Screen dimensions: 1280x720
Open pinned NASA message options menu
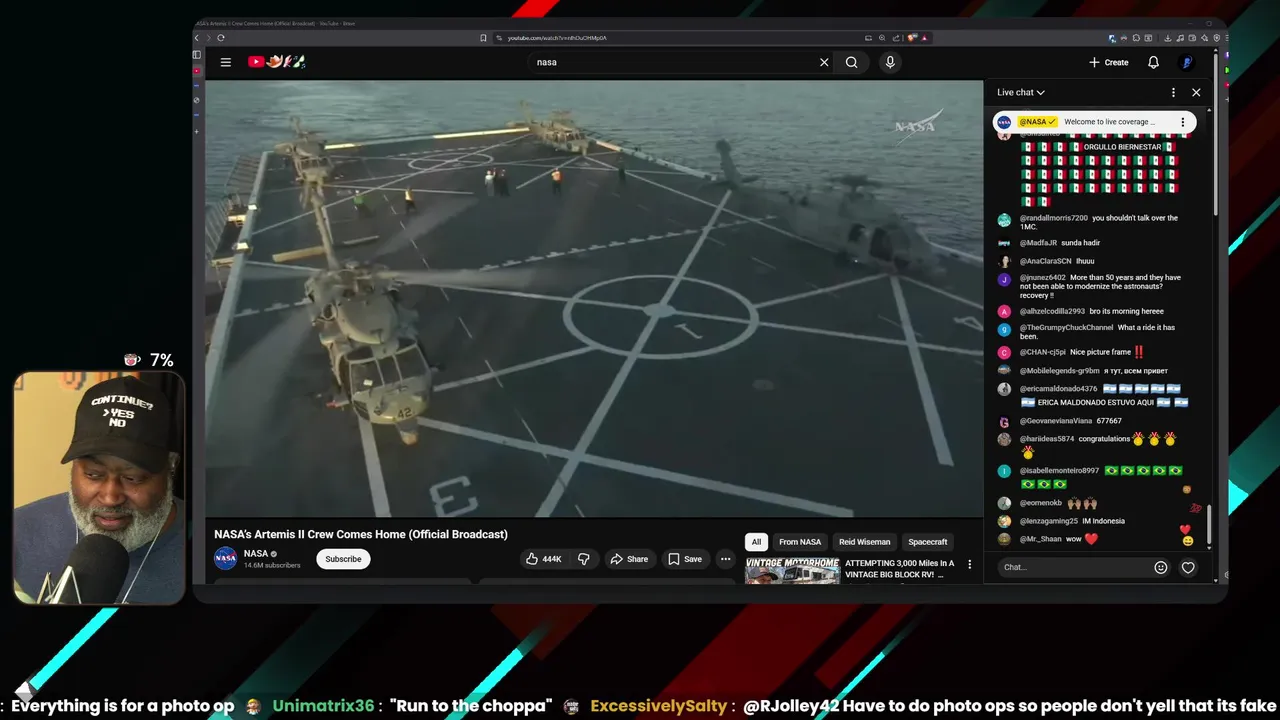click(x=1182, y=122)
